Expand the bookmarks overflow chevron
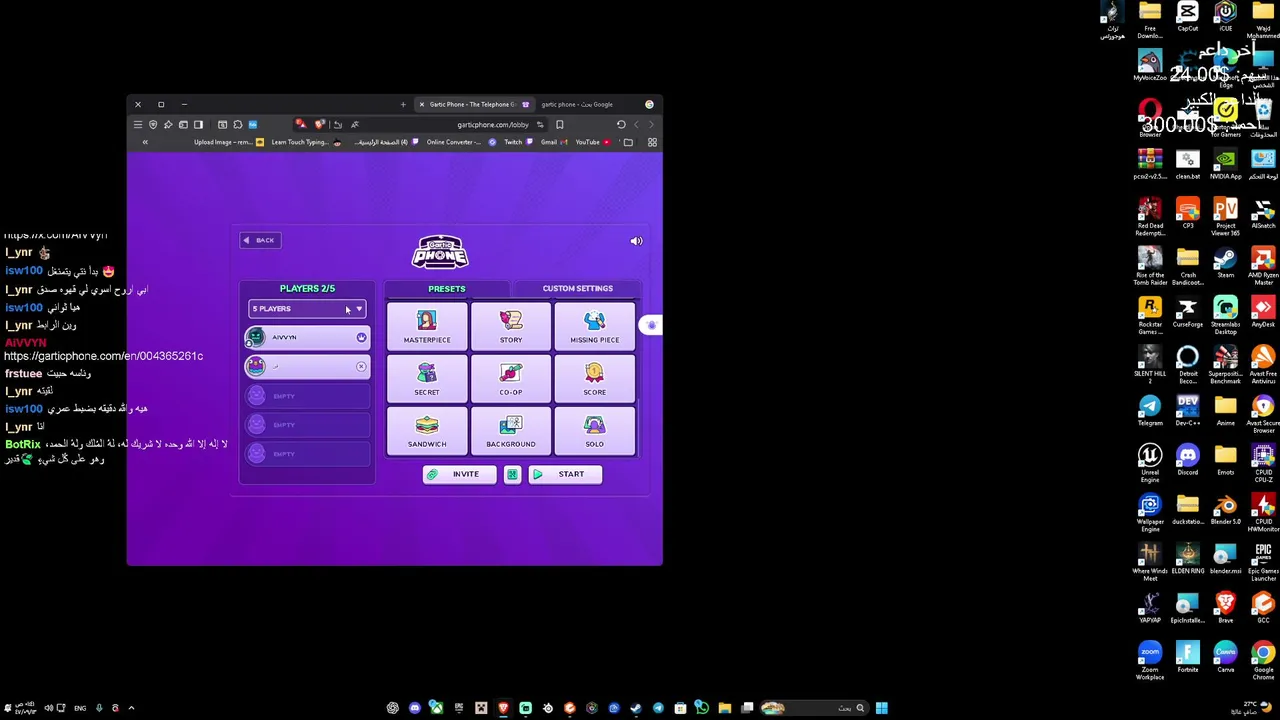This screenshot has height=720, width=1280. 145,142
